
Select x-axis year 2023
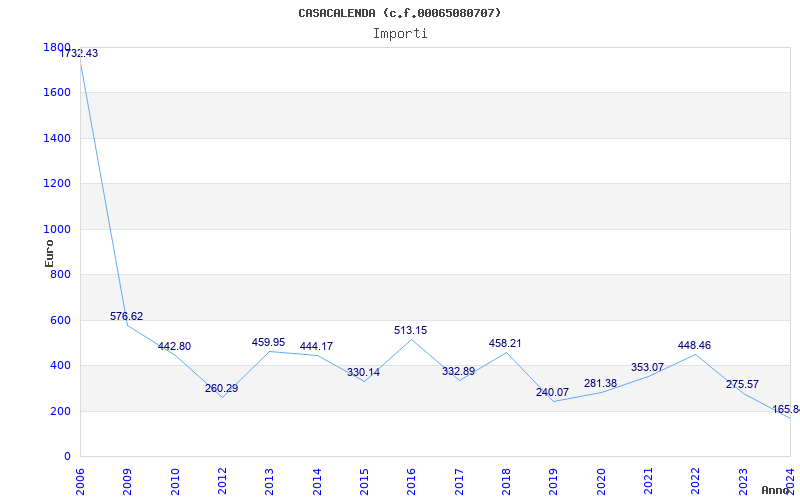tap(742, 482)
